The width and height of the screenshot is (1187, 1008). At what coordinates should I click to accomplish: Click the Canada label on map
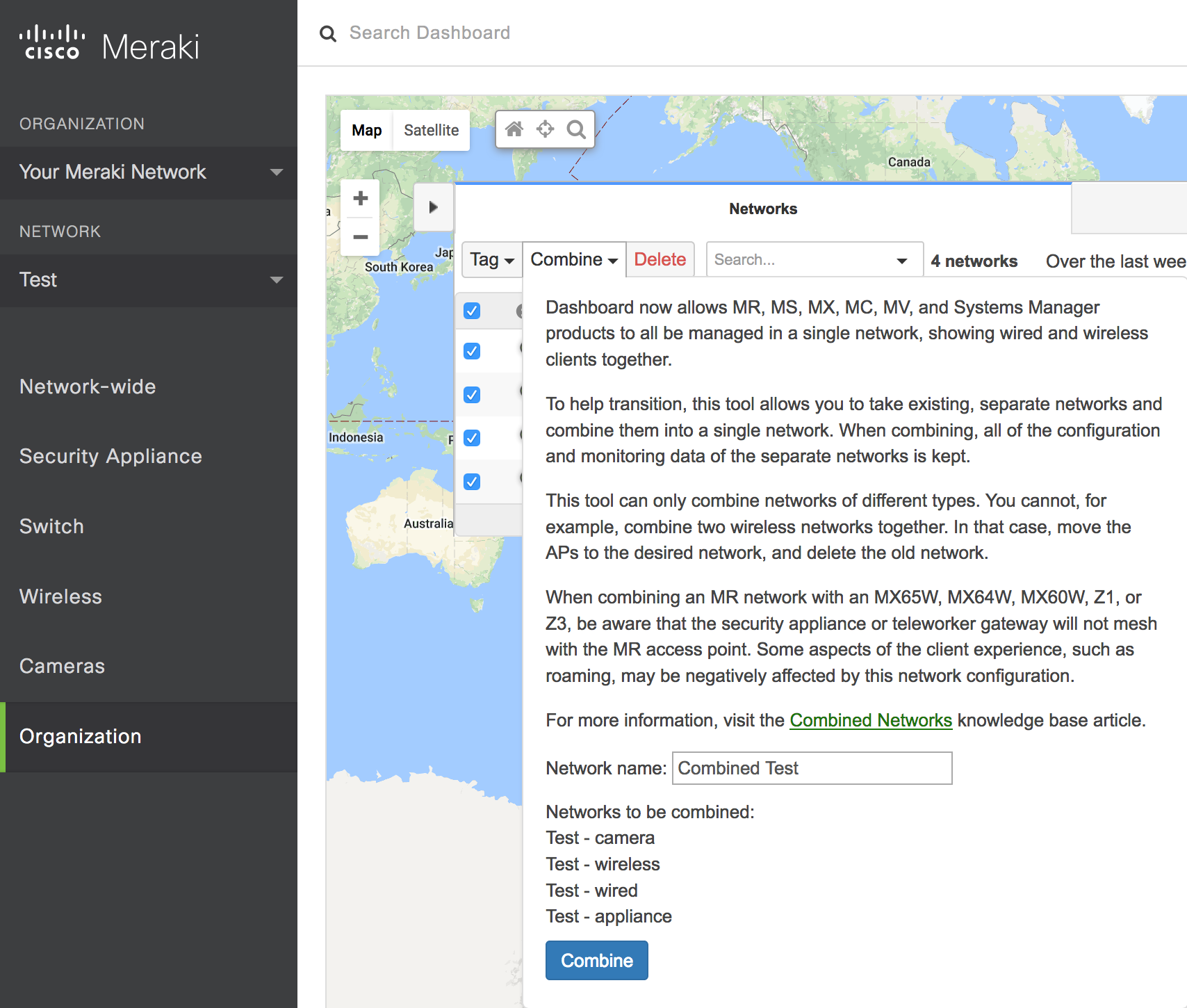click(x=909, y=162)
